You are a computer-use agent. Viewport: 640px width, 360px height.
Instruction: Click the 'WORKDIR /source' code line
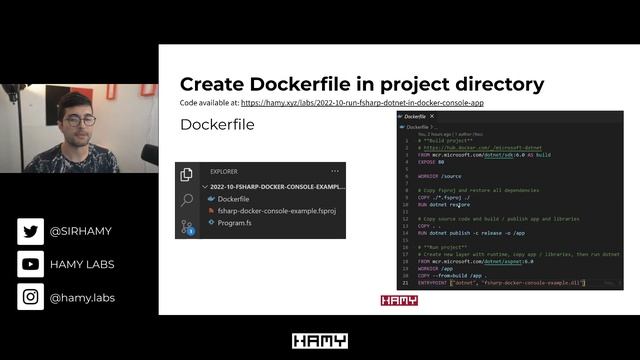(x=440, y=176)
